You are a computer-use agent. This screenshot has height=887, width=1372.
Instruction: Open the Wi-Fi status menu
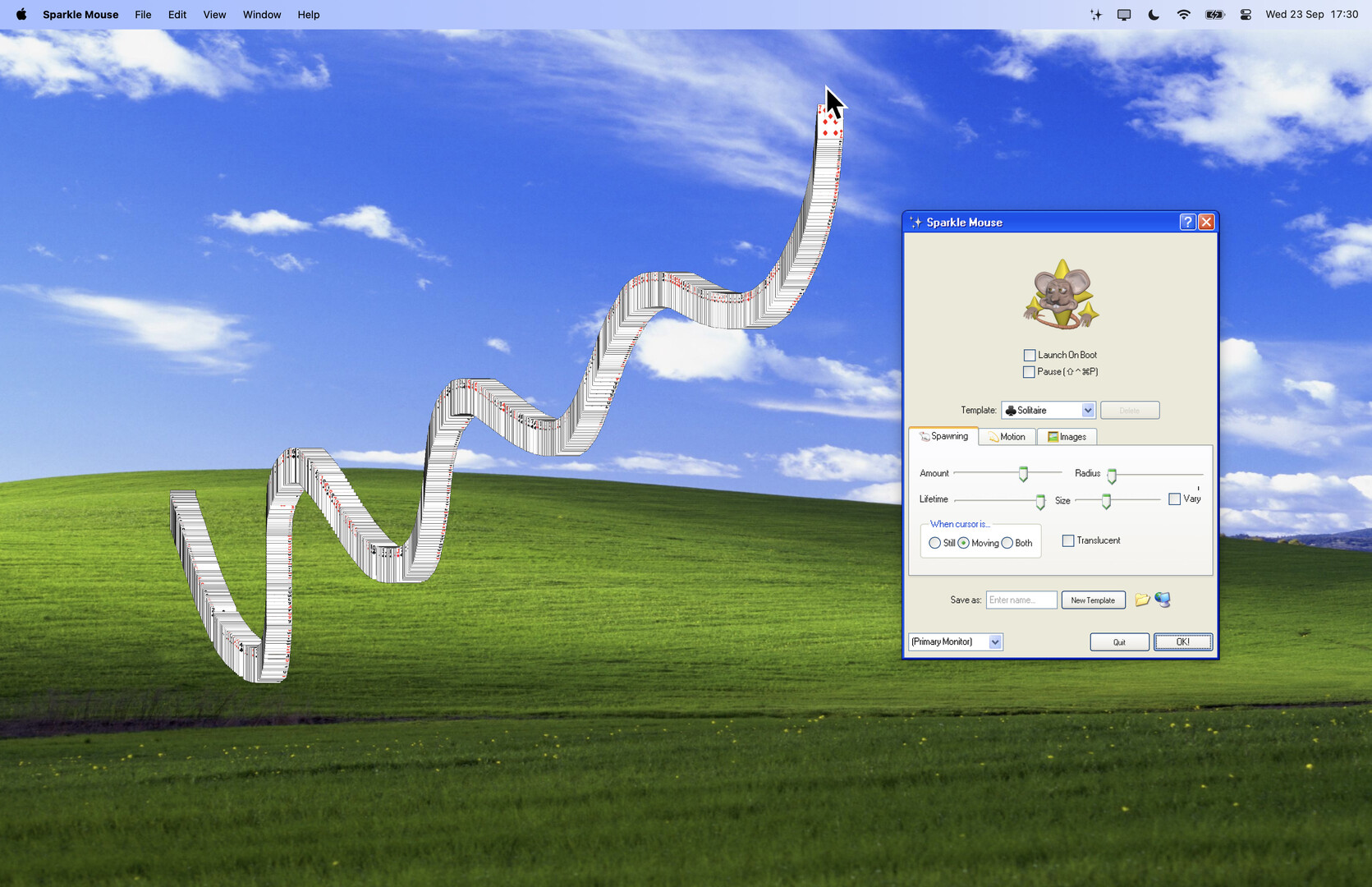click(1183, 15)
